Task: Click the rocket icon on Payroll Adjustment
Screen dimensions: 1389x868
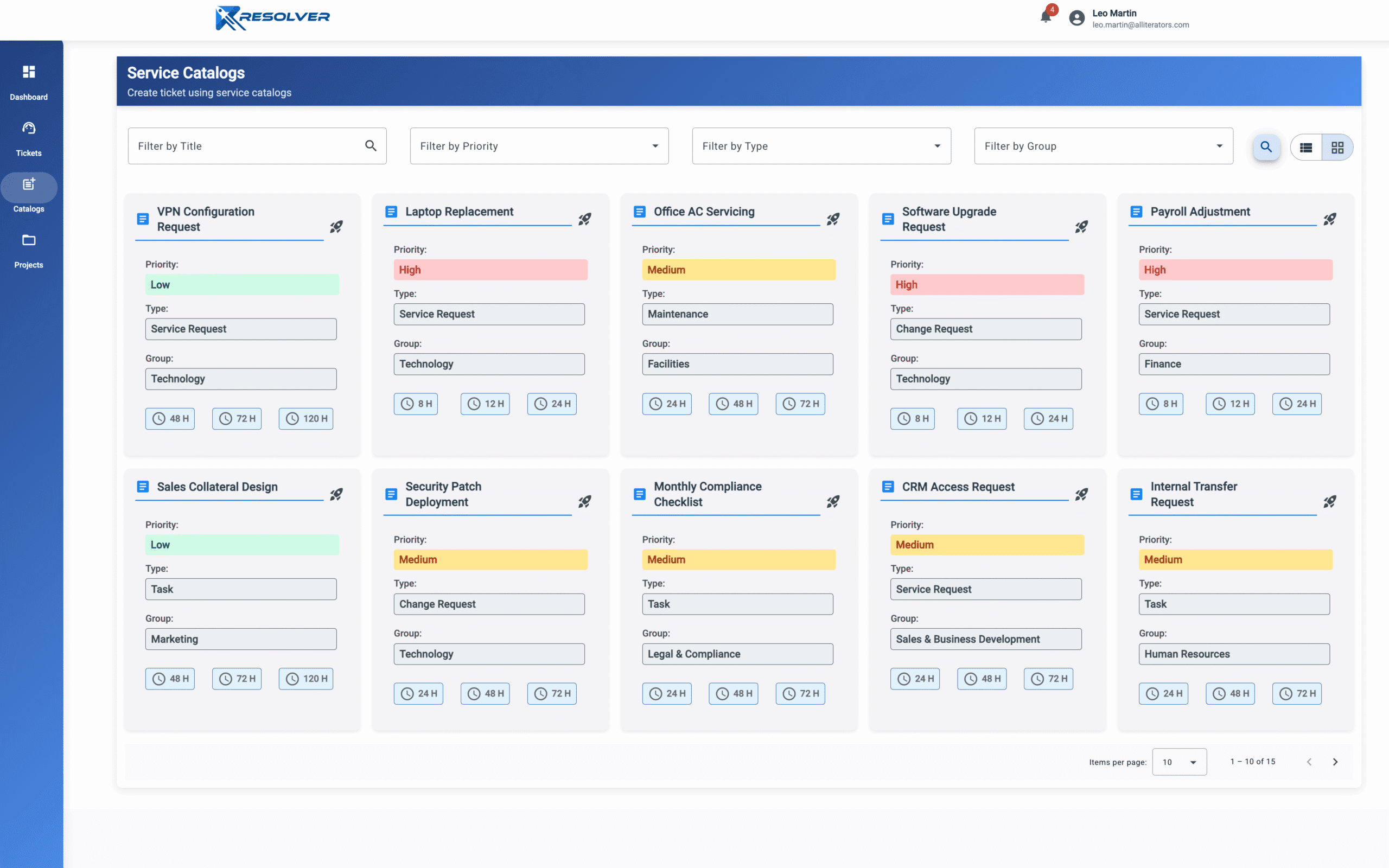Action: tap(1330, 219)
